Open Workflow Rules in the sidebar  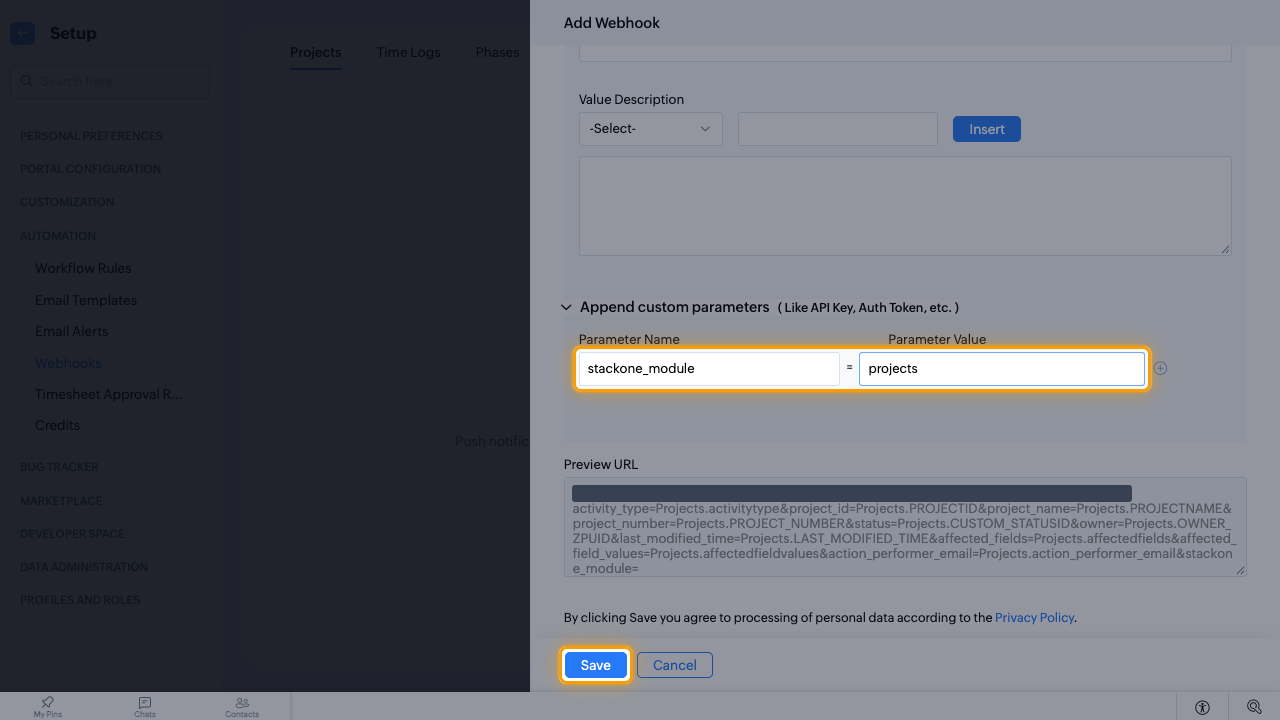click(83, 268)
